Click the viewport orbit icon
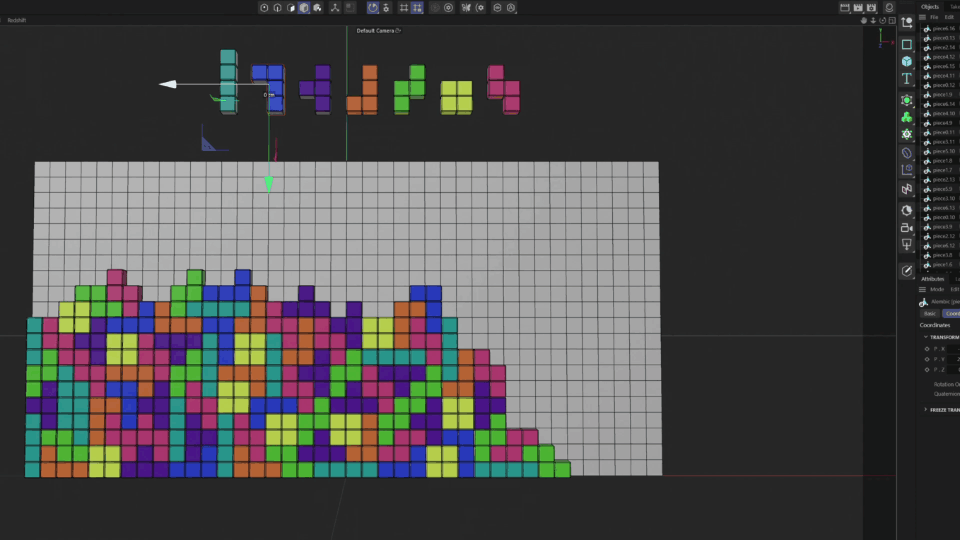 882,20
